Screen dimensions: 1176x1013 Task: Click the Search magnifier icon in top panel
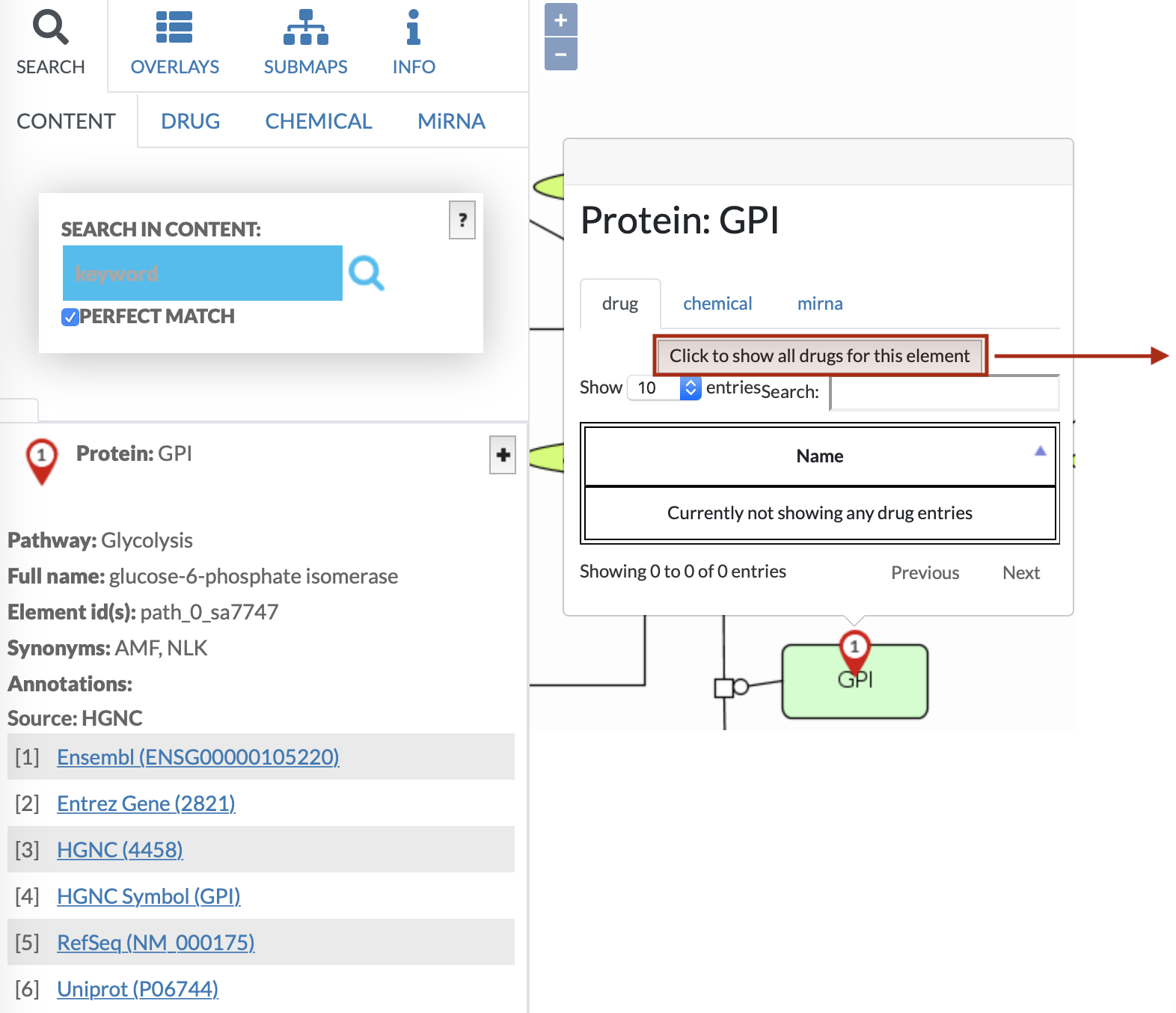click(50, 28)
